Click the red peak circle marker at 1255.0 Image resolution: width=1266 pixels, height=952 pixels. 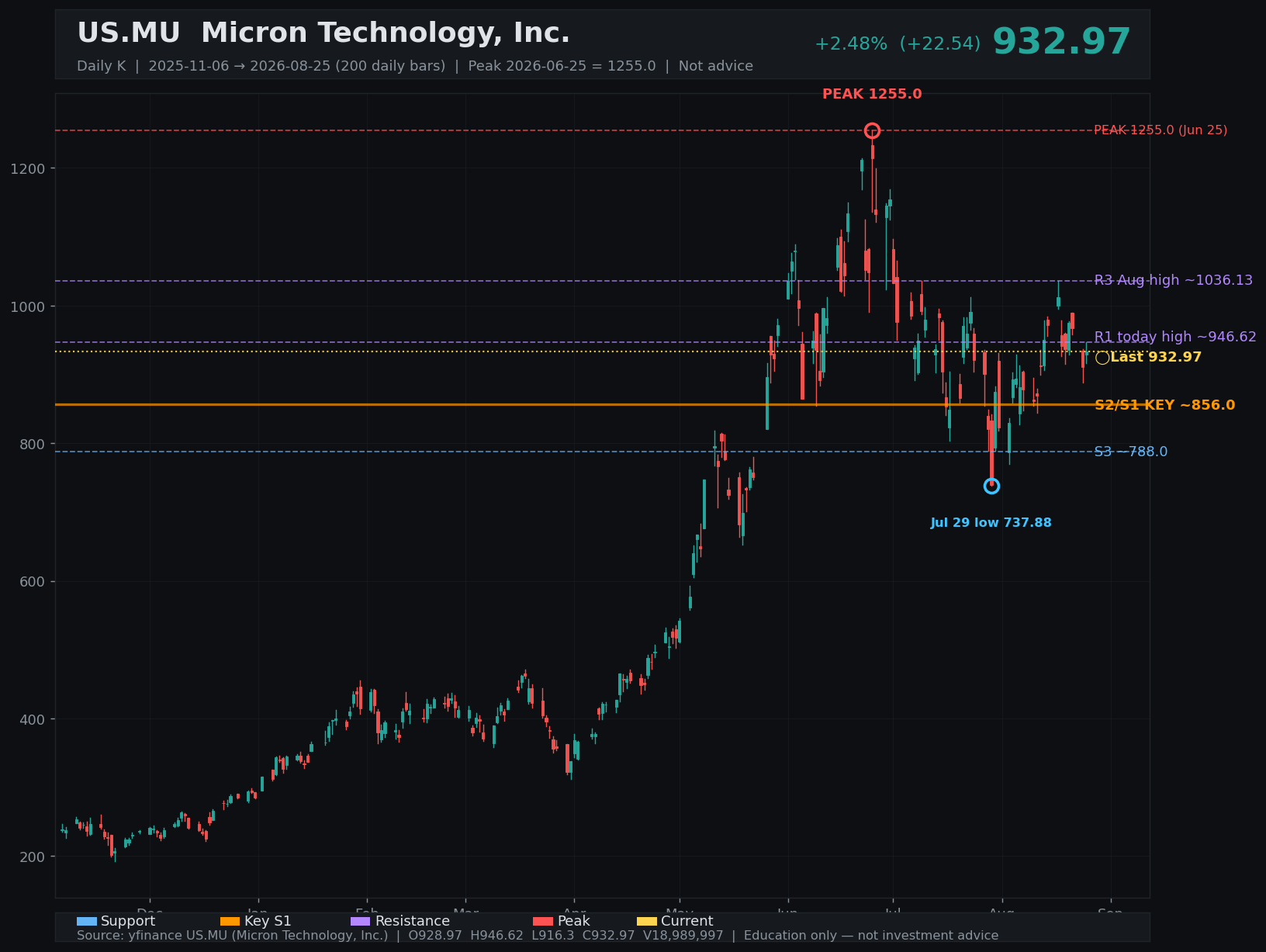[x=872, y=130]
